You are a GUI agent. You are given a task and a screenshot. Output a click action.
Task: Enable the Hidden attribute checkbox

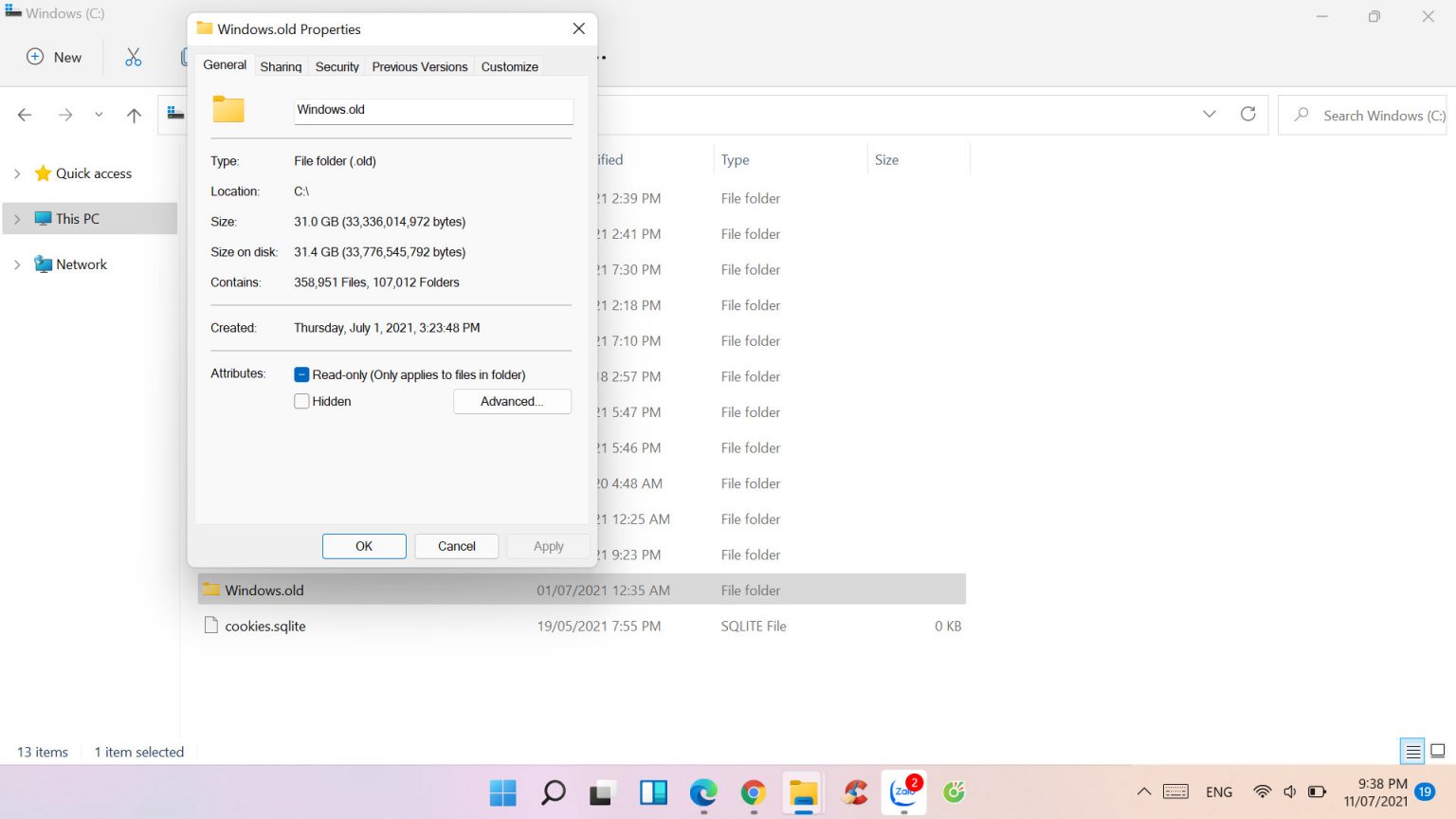coord(301,401)
